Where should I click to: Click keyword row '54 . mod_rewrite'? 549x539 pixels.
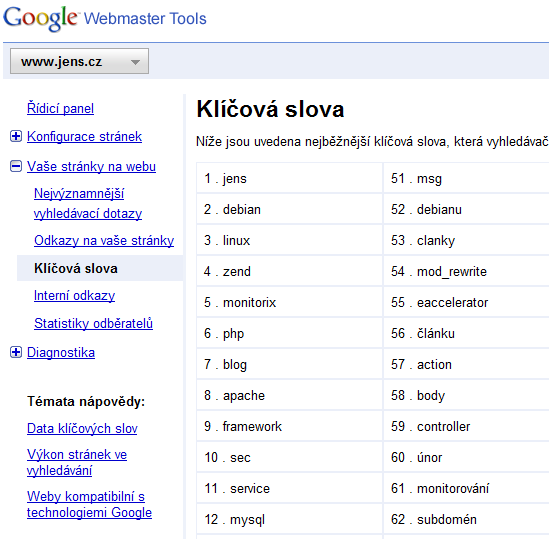pos(466,271)
